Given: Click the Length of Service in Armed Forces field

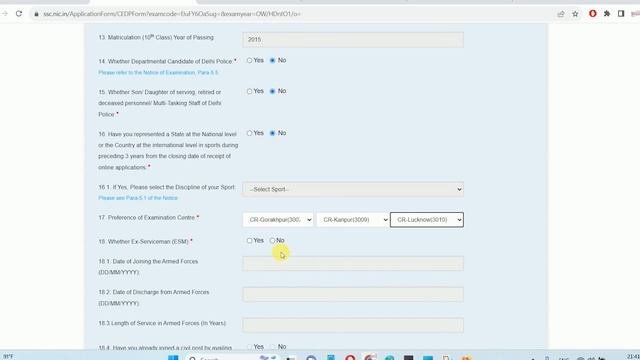Looking at the screenshot, I should point(353,325).
